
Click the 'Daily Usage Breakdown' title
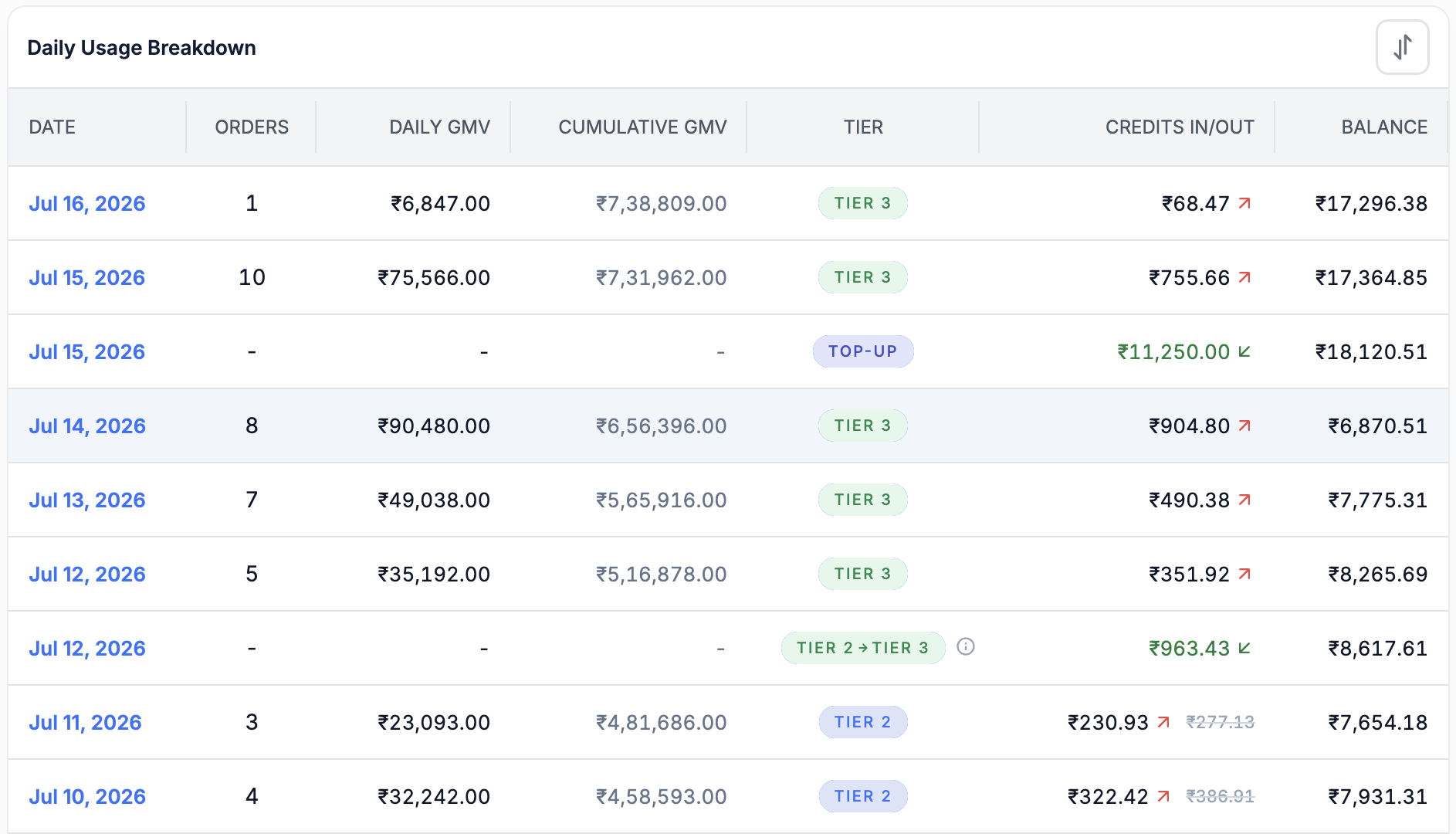point(141,48)
